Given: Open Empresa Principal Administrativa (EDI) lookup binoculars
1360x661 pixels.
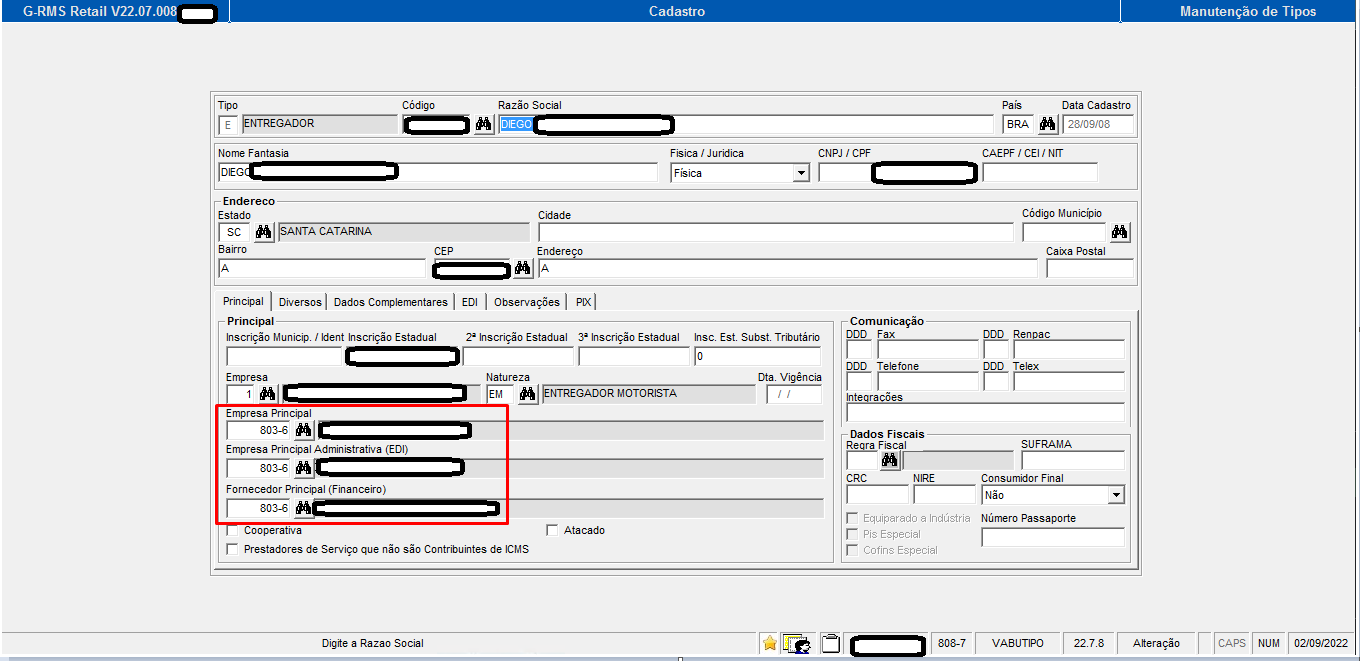Looking at the screenshot, I should pyautogui.click(x=303, y=468).
